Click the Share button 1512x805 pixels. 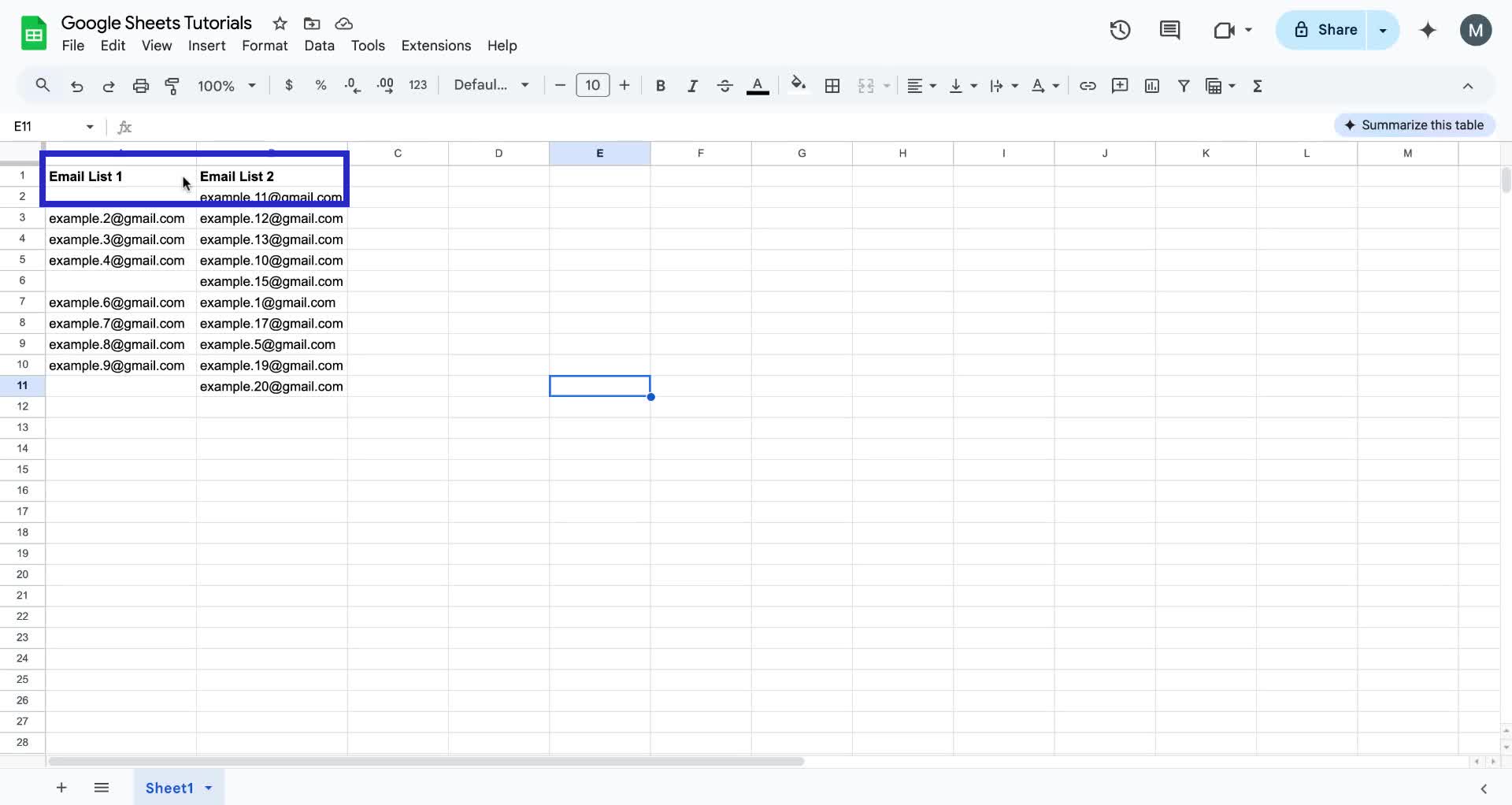[1332, 29]
